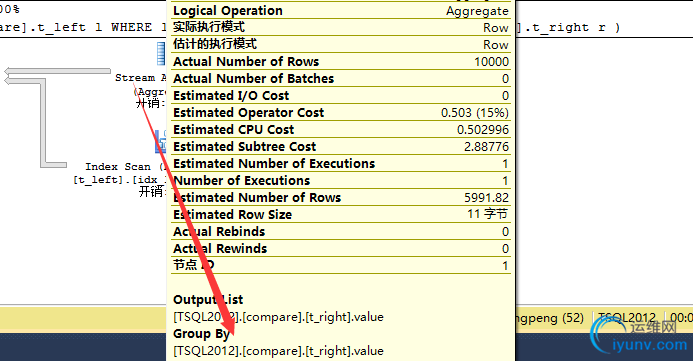Click the 估计的执行模式 row
Viewport: 693px width, 361px height.
(x=341, y=44)
